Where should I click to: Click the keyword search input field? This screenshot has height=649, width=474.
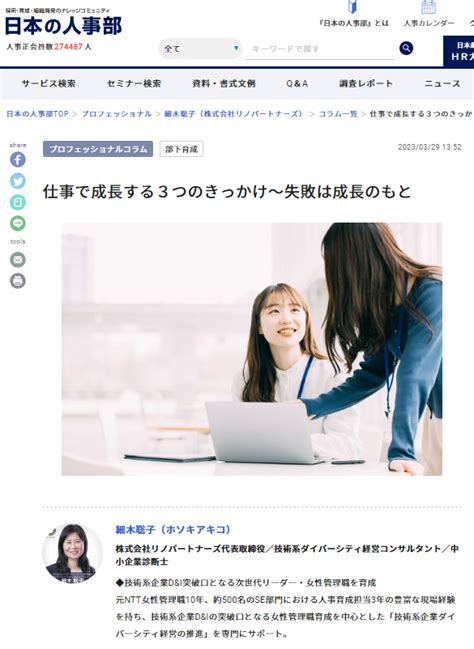[x=320, y=49]
